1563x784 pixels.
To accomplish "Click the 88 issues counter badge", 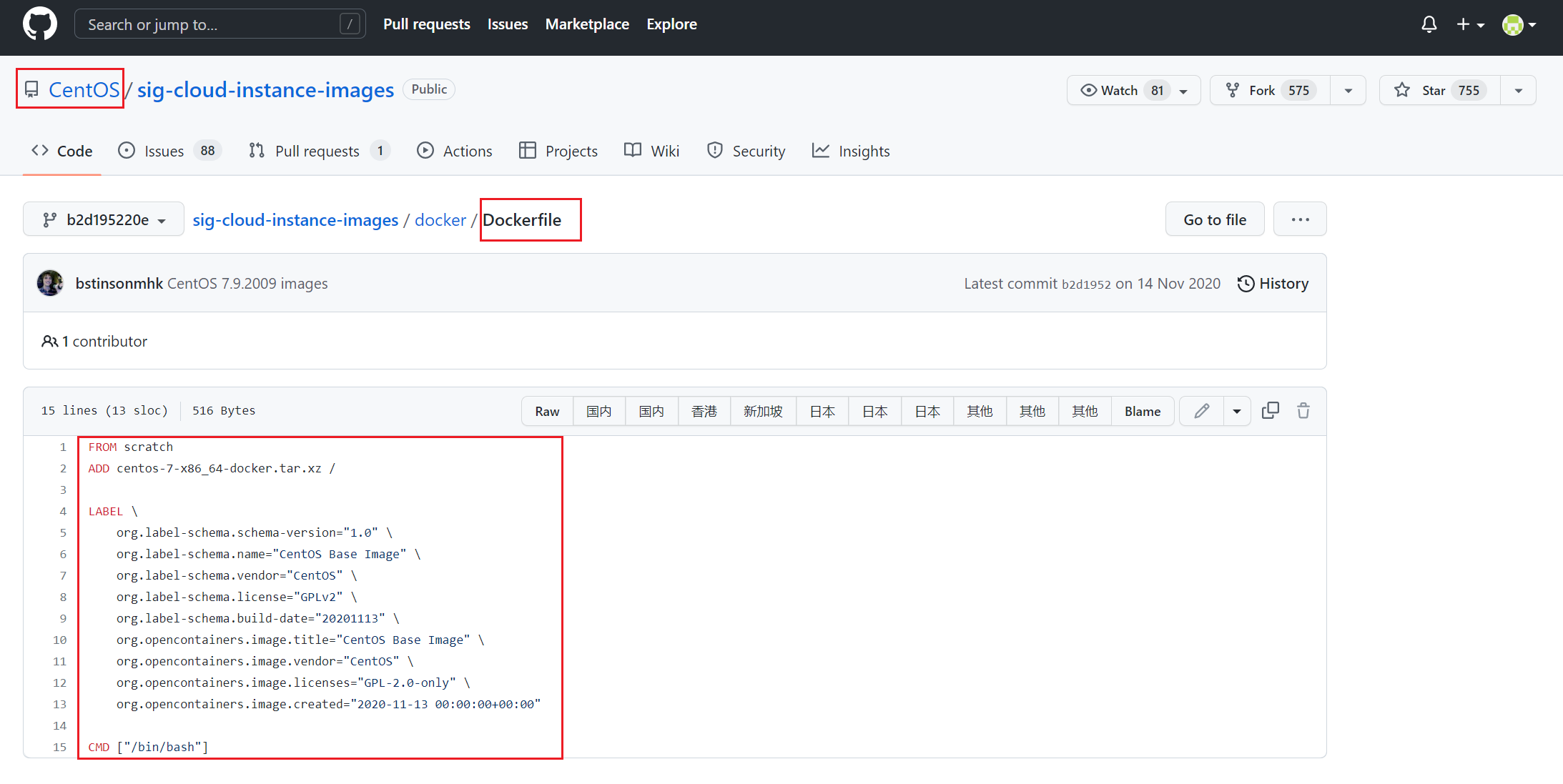I will pos(207,151).
